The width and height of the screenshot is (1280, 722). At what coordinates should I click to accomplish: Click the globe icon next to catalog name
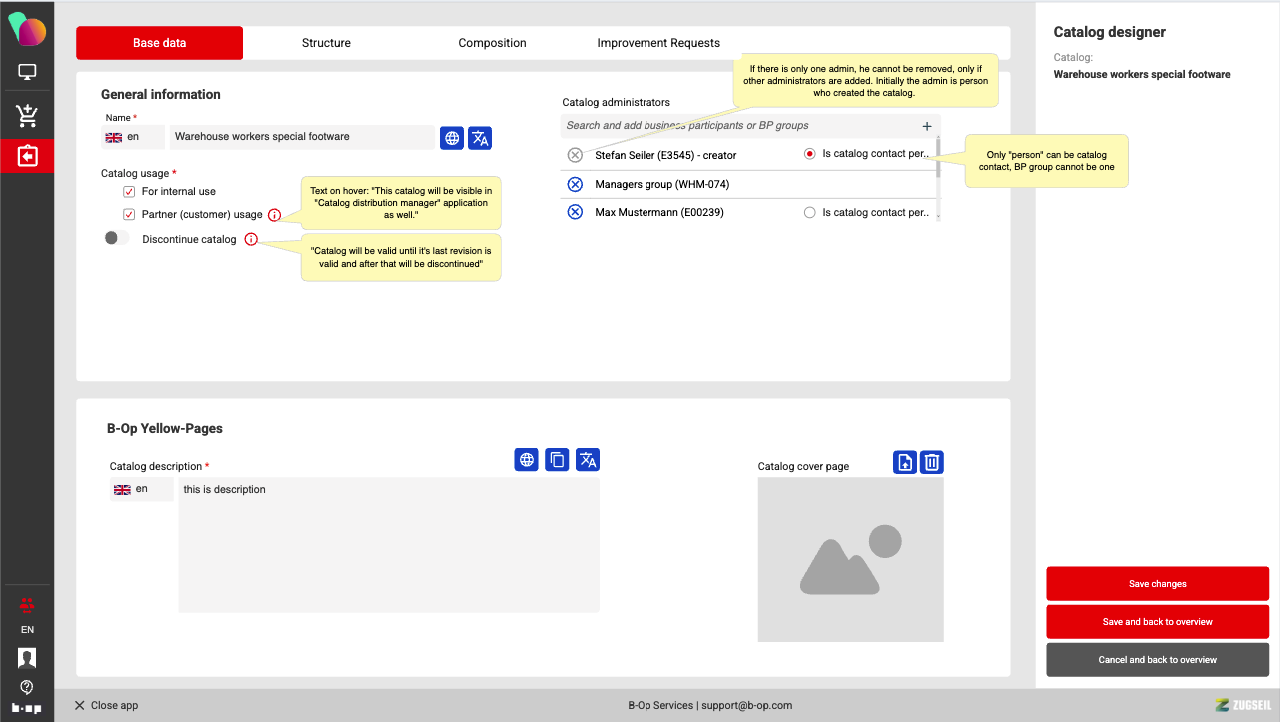click(x=452, y=138)
